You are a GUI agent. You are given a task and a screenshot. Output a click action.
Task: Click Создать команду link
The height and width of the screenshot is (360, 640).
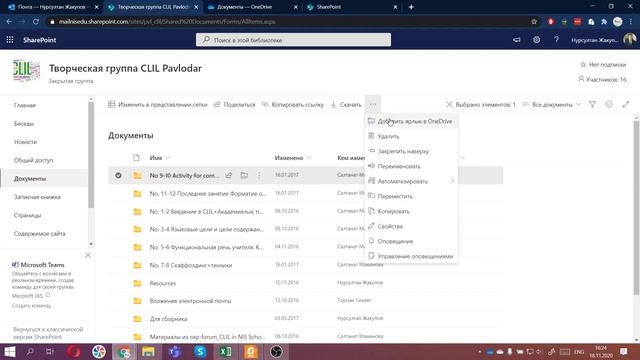(x=31, y=305)
